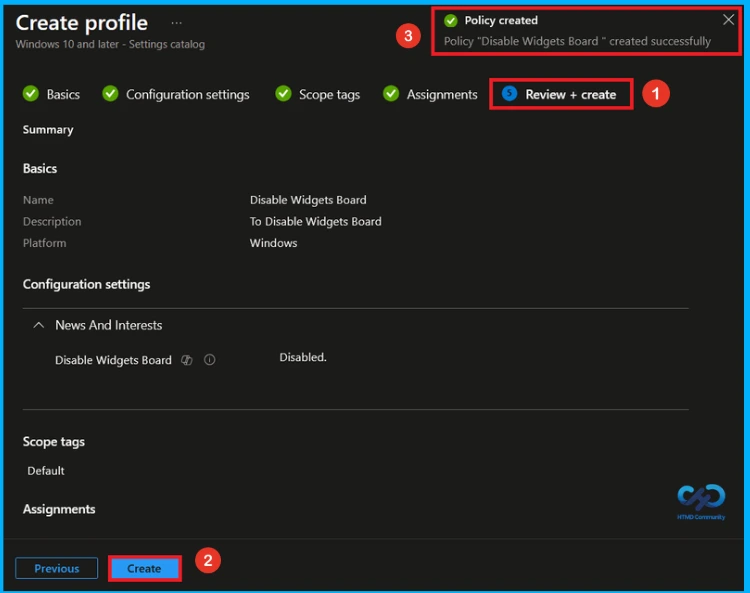Click the Summary heading

(48, 130)
